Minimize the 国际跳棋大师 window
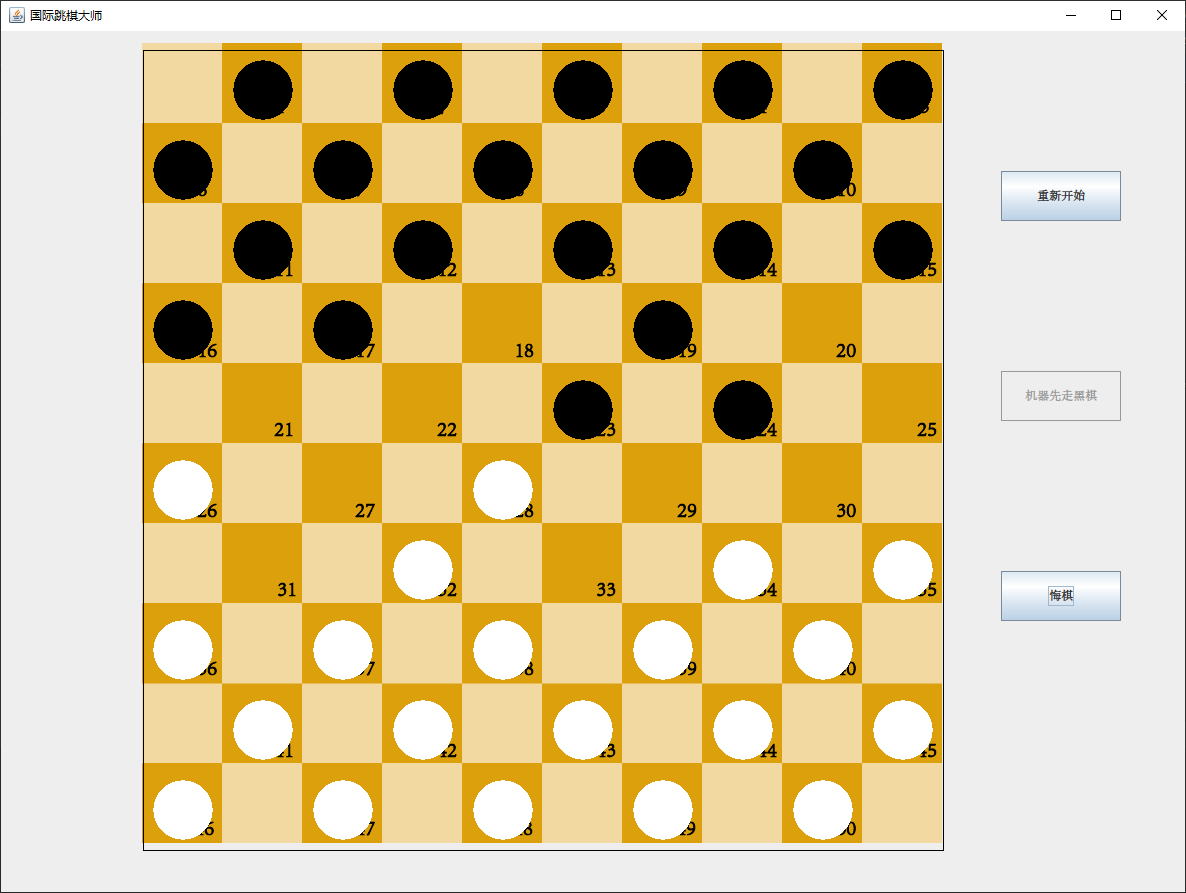This screenshot has height=893, width=1186. pos(1070,15)
